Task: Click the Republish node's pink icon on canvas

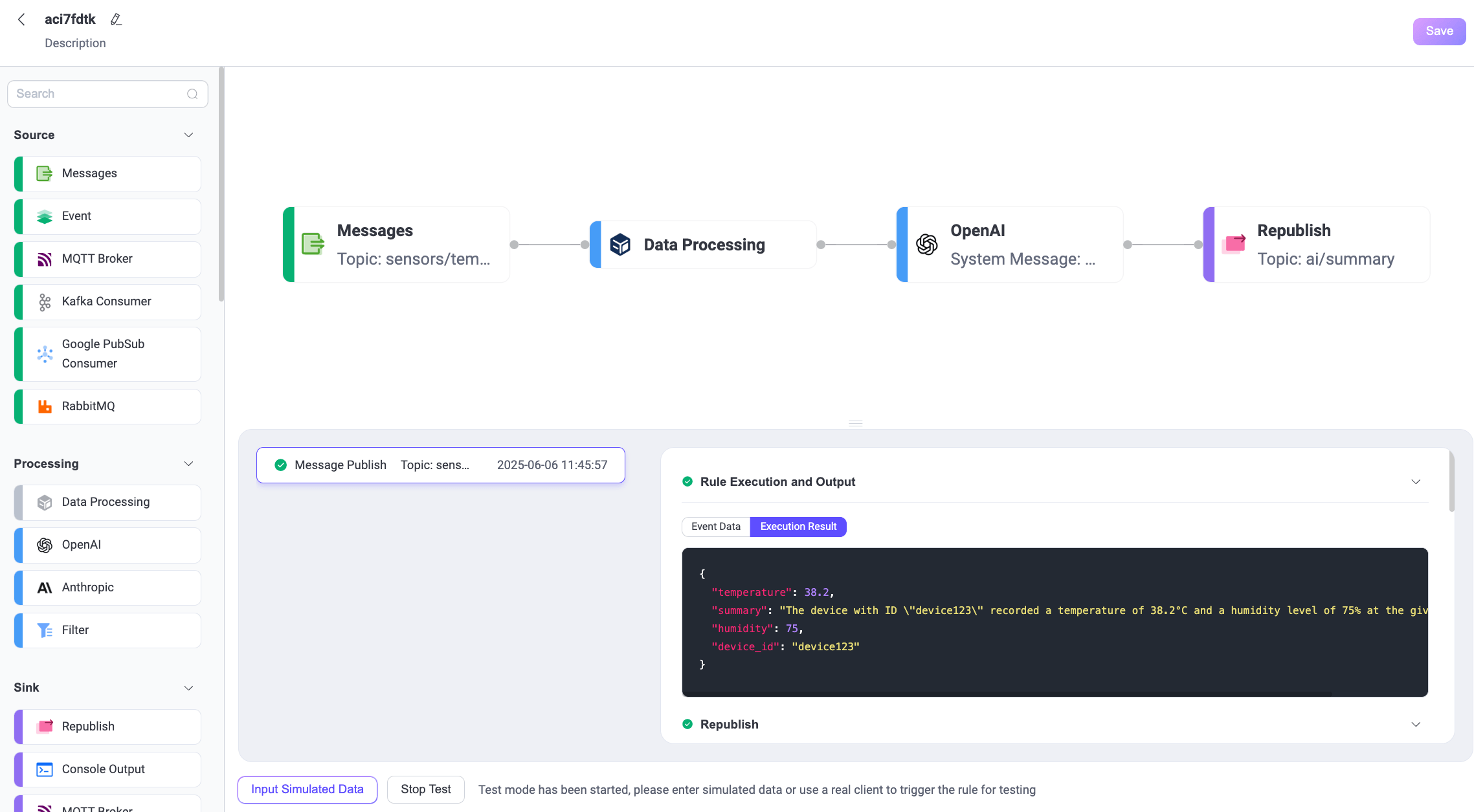Action: pyautogui.click(x=1234, y=245)
